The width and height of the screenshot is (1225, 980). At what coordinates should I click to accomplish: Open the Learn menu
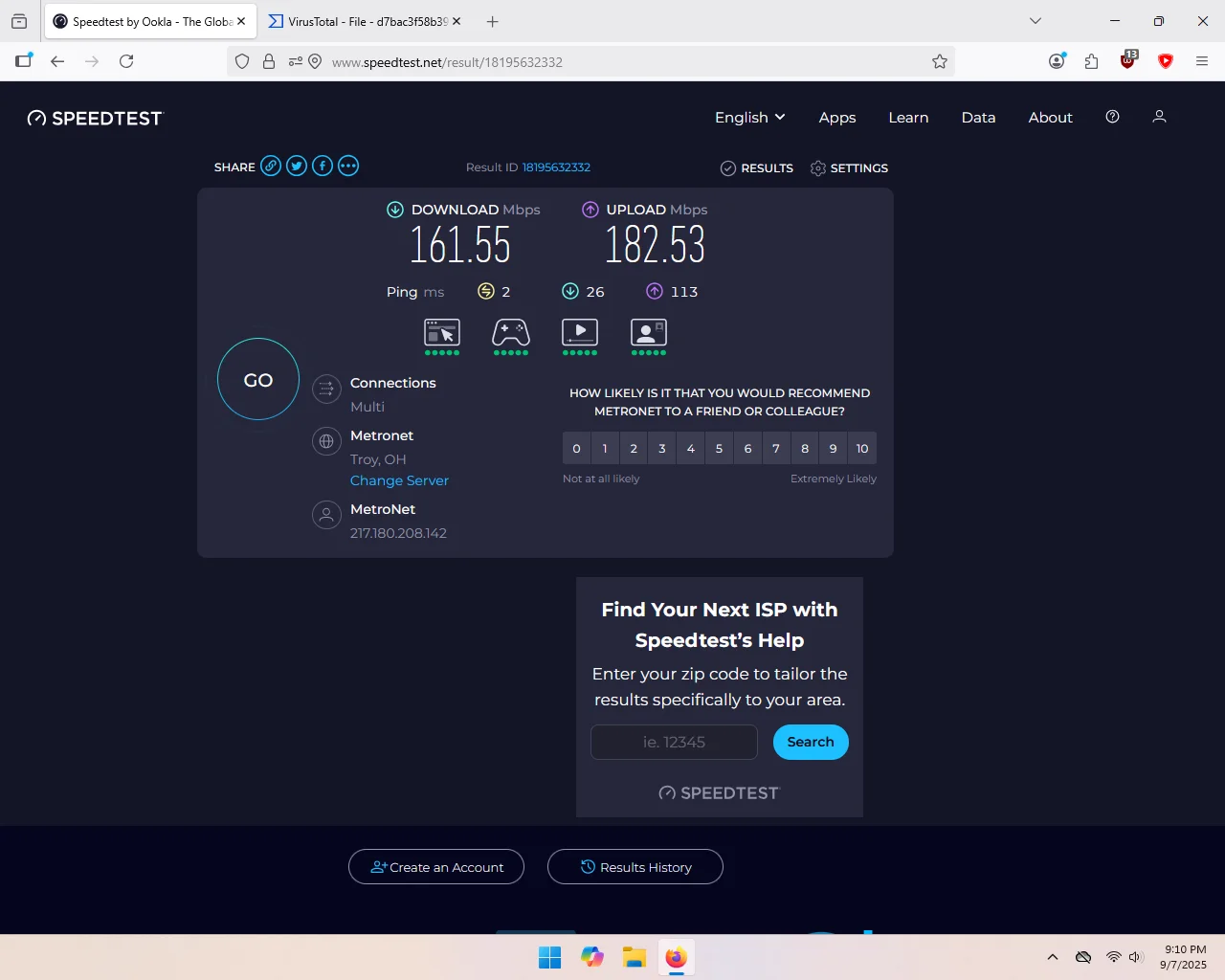point(908,118)
